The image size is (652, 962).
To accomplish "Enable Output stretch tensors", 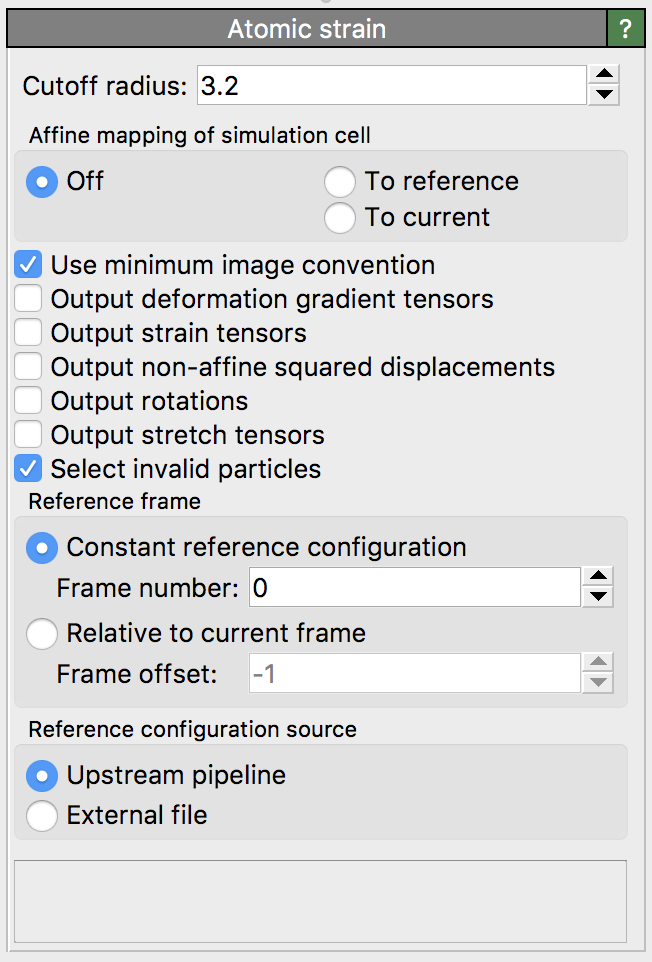I will click(x=29, y=435).
